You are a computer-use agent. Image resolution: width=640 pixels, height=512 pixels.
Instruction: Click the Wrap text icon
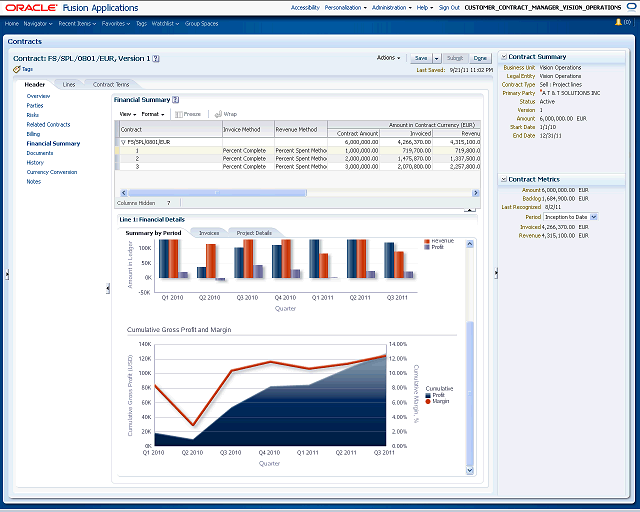coord(218,114)
